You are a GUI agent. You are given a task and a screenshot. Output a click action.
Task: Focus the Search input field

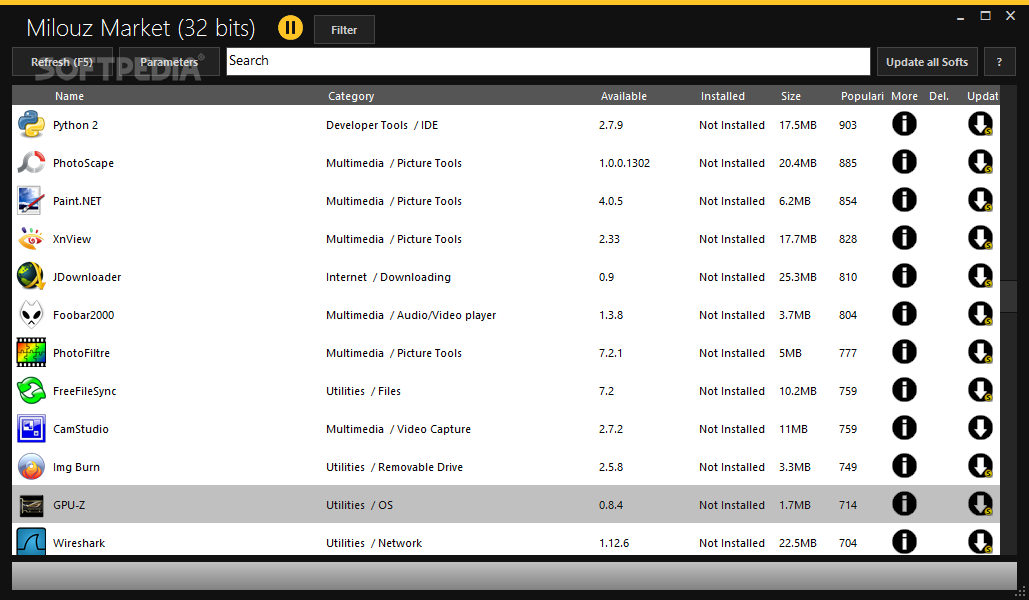[548, 61]
